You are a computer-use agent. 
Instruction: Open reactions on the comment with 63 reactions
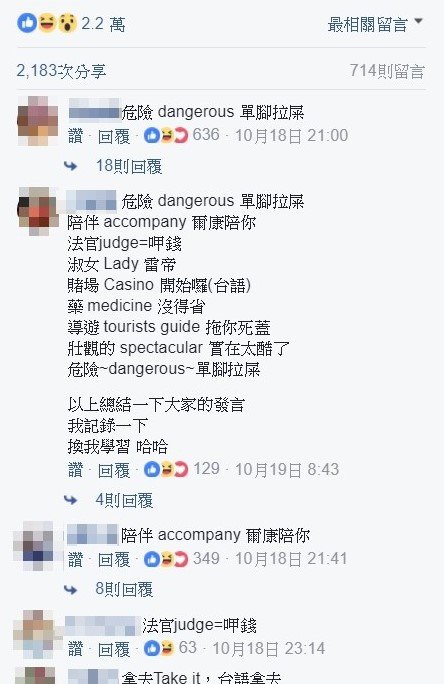coord(172,648)
